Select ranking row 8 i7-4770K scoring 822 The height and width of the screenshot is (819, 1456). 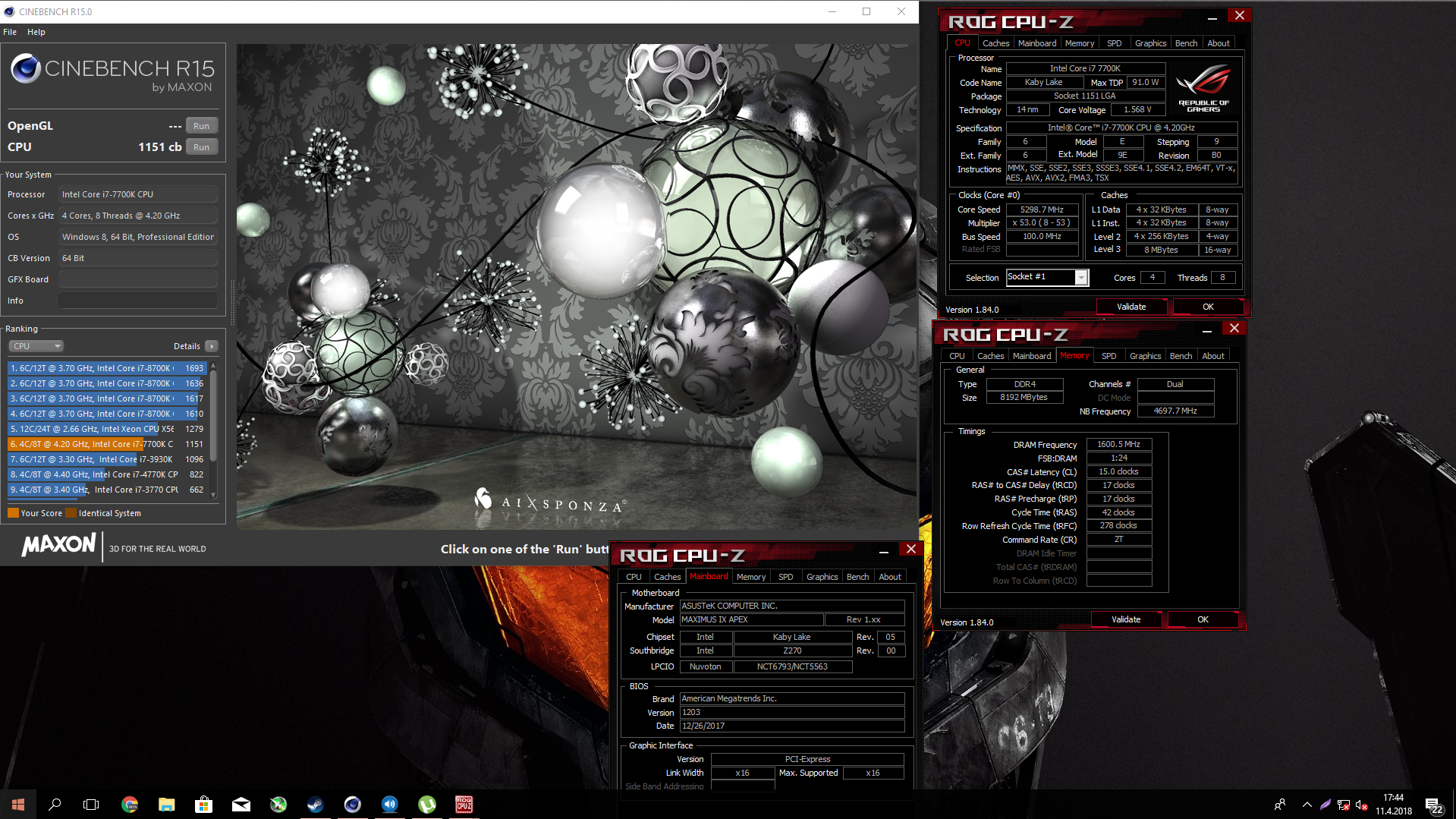point(108,474)
